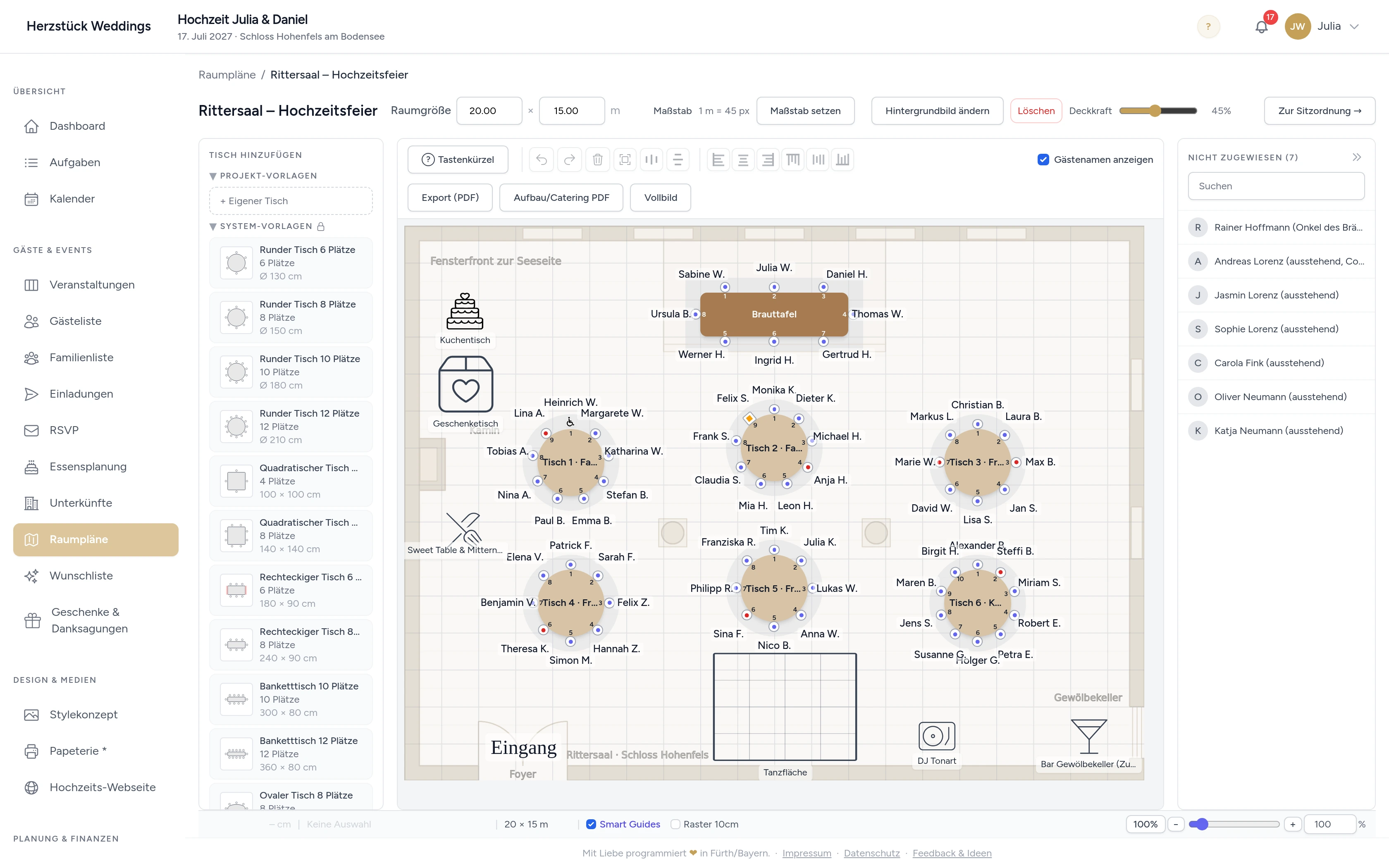Screen dimensions: 1389x868
Task: Click the Export (PDF) button
Action: [450, 198]
